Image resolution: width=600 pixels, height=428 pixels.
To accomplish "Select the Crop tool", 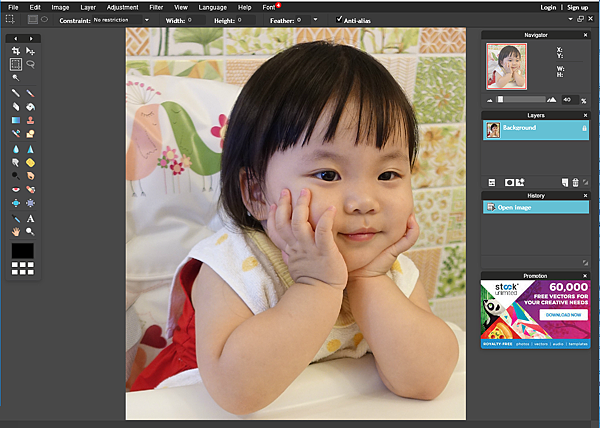I will 16,50.
